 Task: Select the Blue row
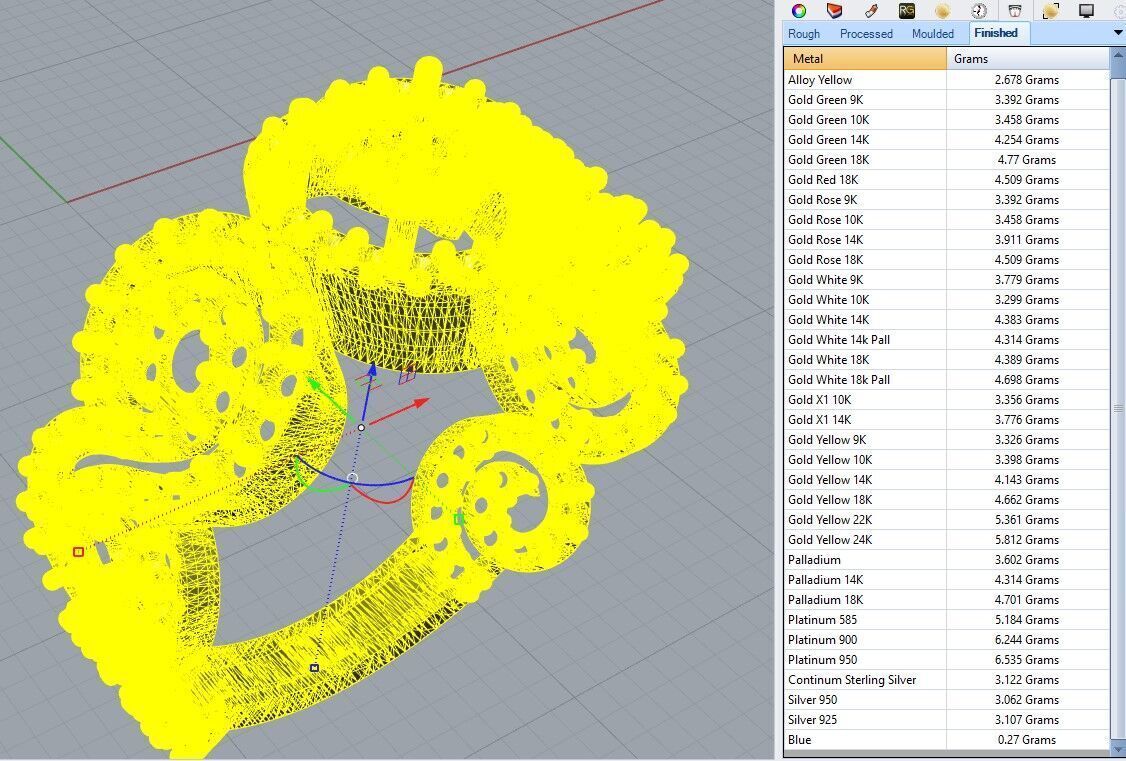(946, 740)
